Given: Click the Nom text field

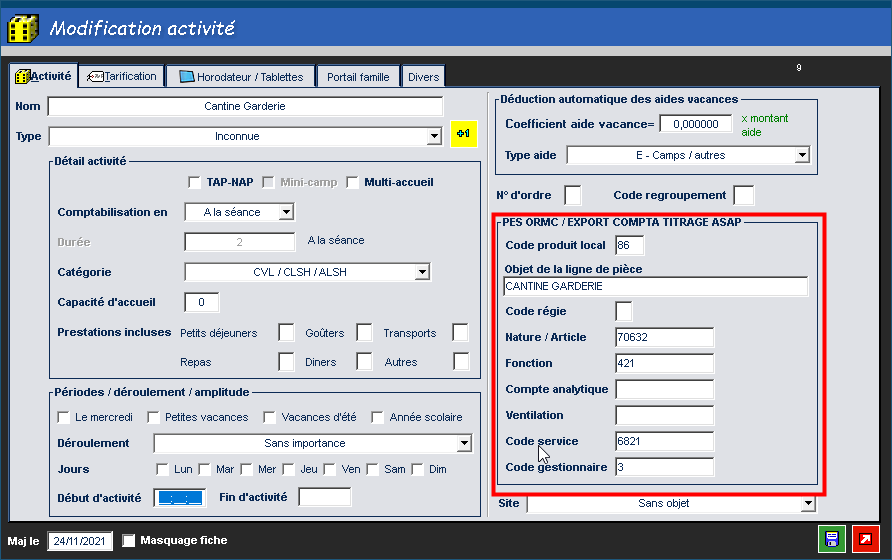Looking at the screenshot, I should (245, 106).
